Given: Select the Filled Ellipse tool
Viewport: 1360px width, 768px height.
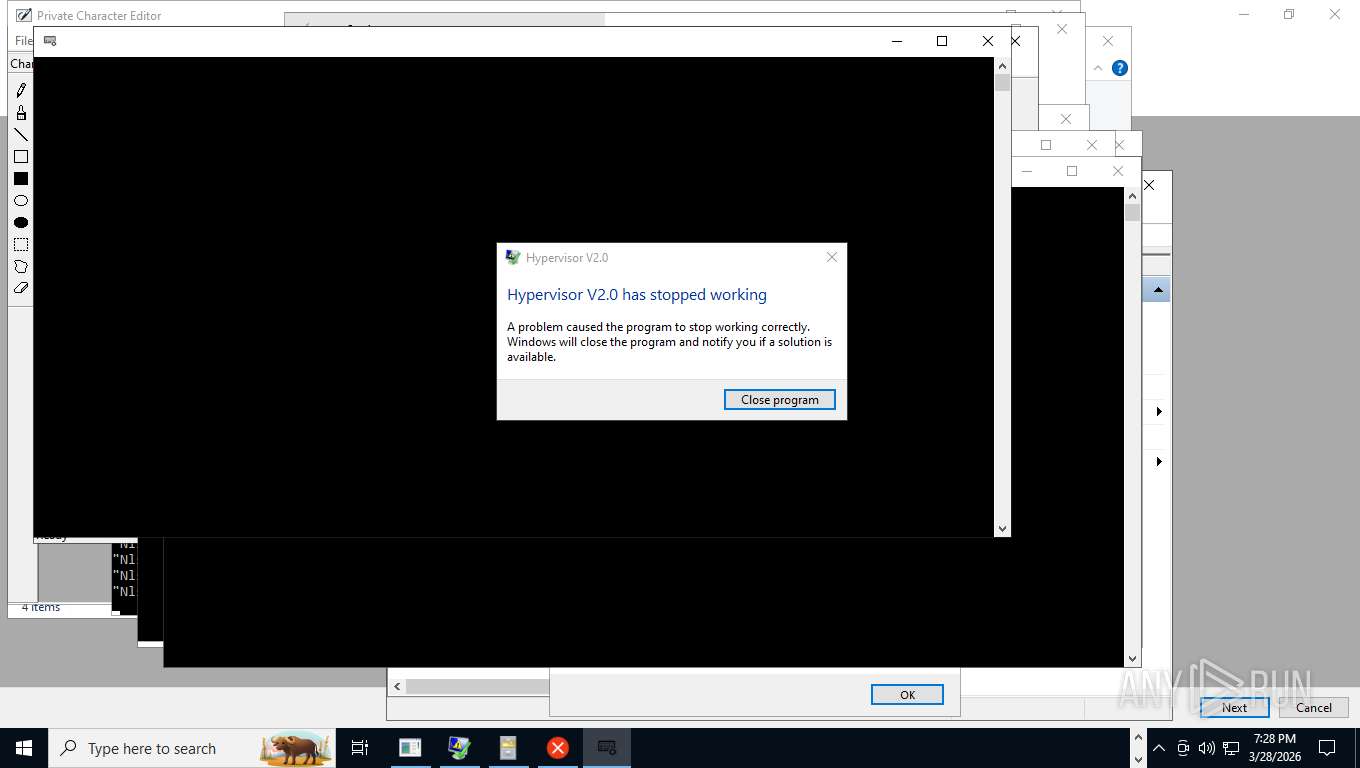Looking at the screenshot, I should coord(21,223).
